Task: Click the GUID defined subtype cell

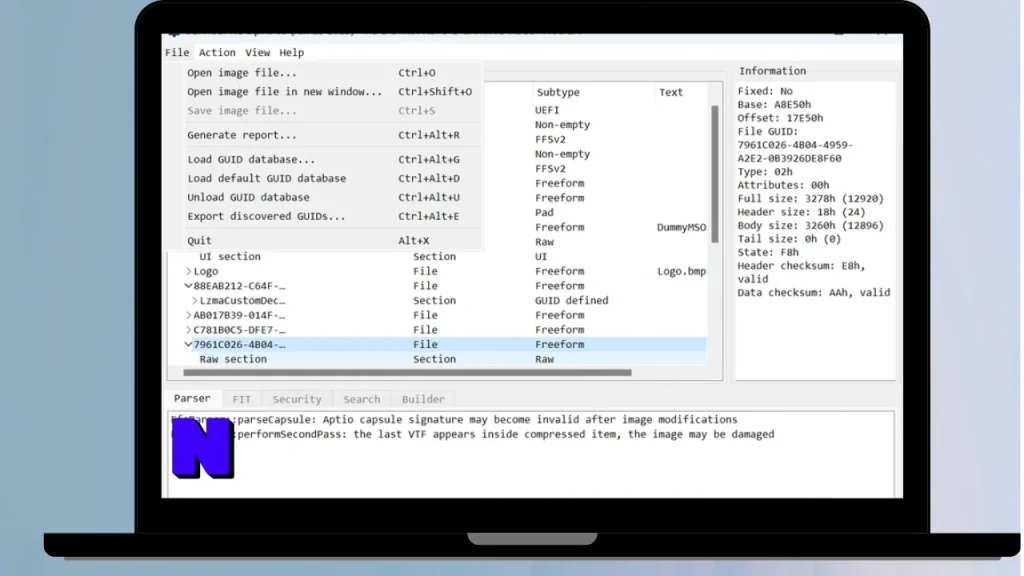Action: click(571, 300)
